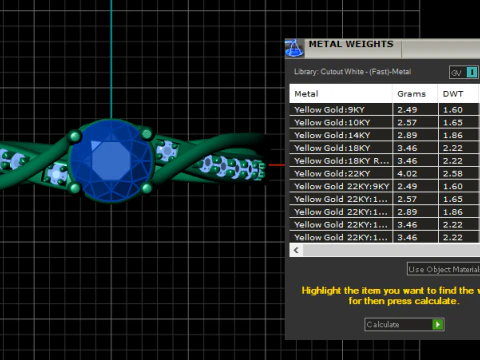Screen dimensions: 480x360
Task: Click the DWT column header
Action: 459,94
